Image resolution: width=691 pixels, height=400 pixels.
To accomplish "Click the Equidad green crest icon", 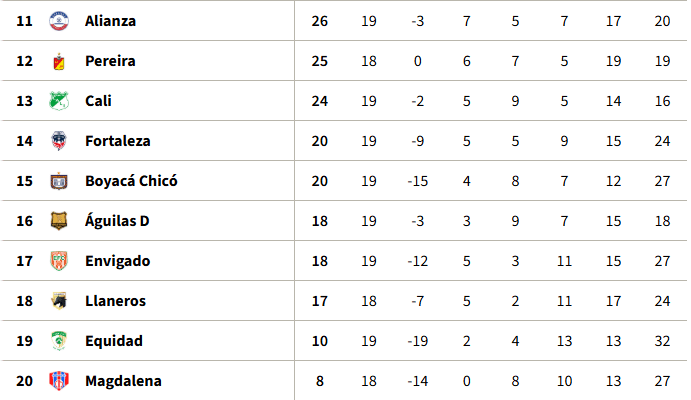I will pos(59,341).
